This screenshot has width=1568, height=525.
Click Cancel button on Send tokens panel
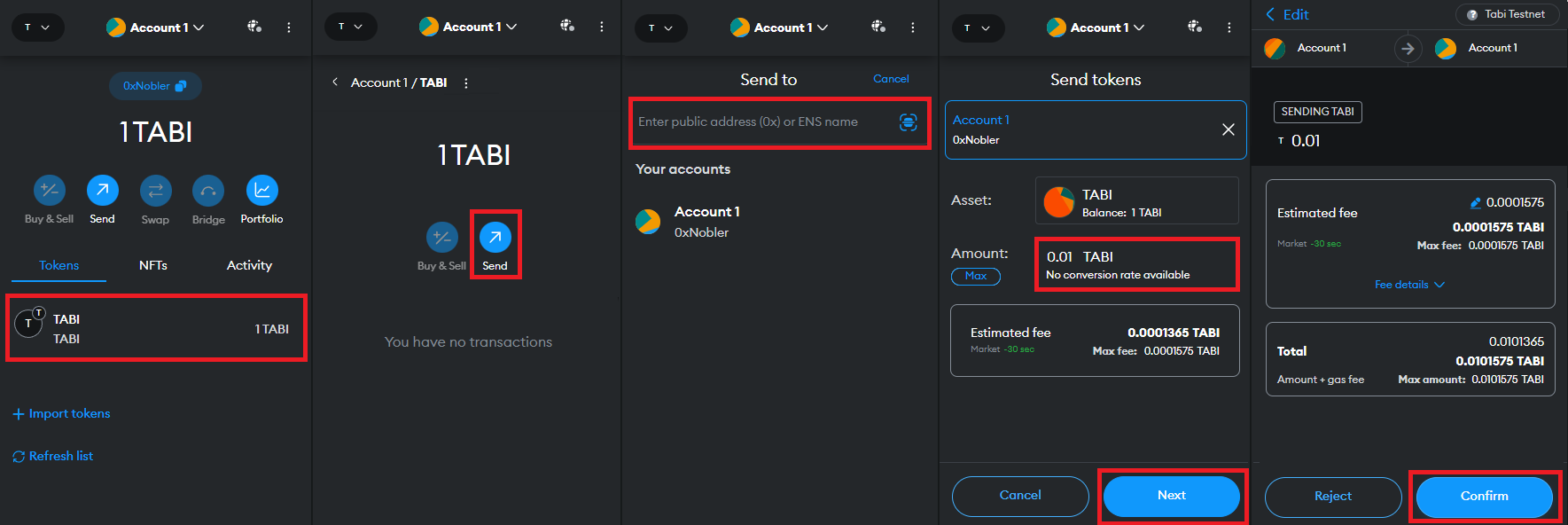[x=1020, y=496]
